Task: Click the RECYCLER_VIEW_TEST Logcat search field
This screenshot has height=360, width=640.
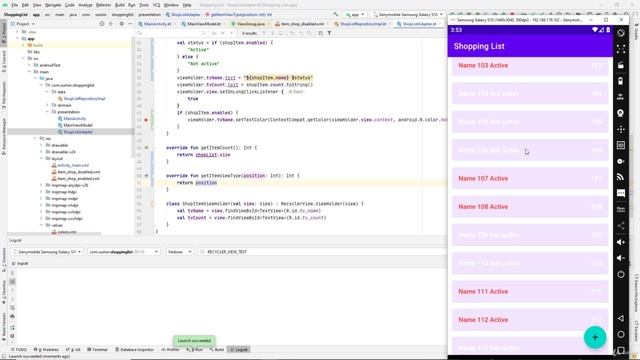Action: [x=322, y=252]
